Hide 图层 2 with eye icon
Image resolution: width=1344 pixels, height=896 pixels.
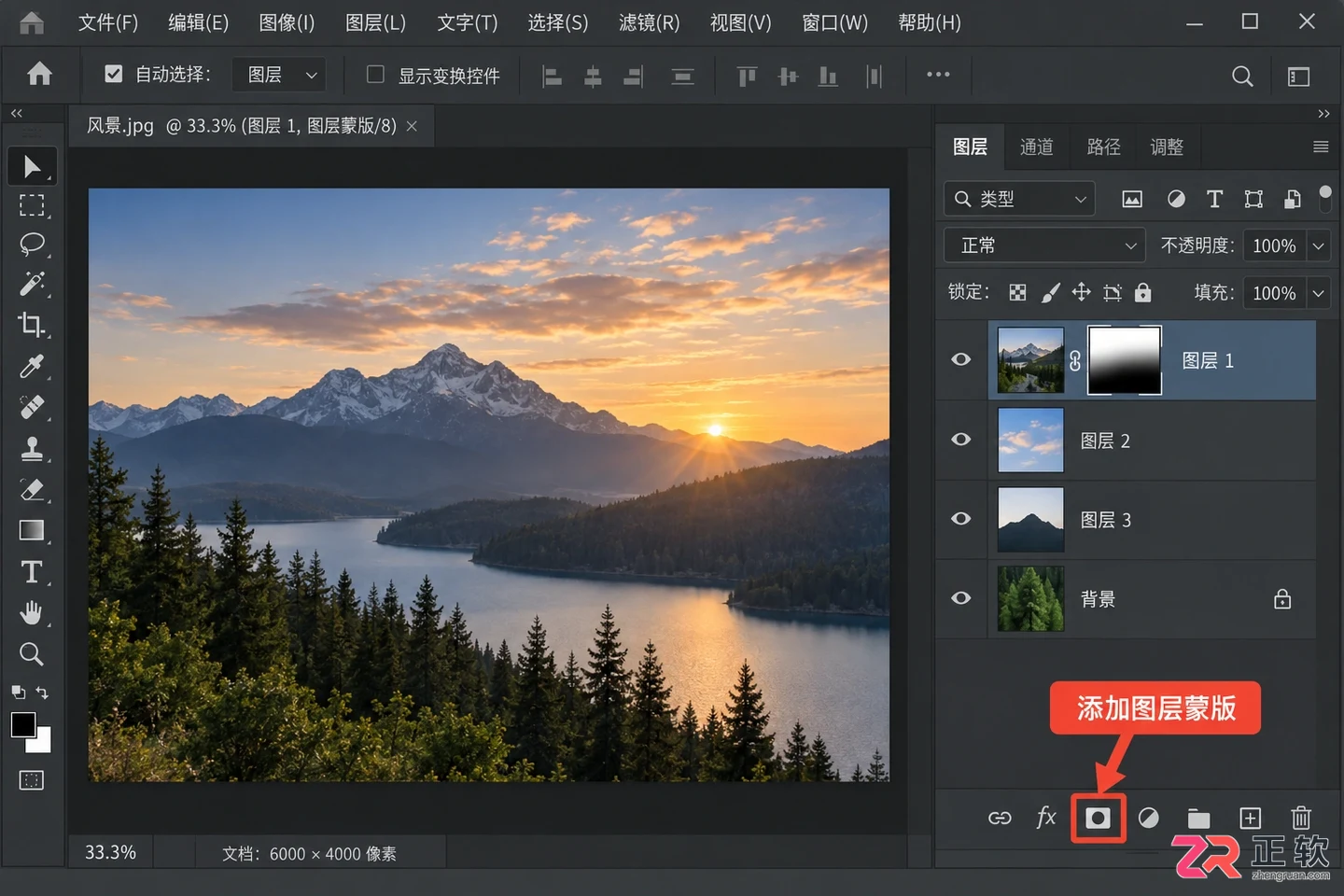pyautogui.click(x=961, y=440)
